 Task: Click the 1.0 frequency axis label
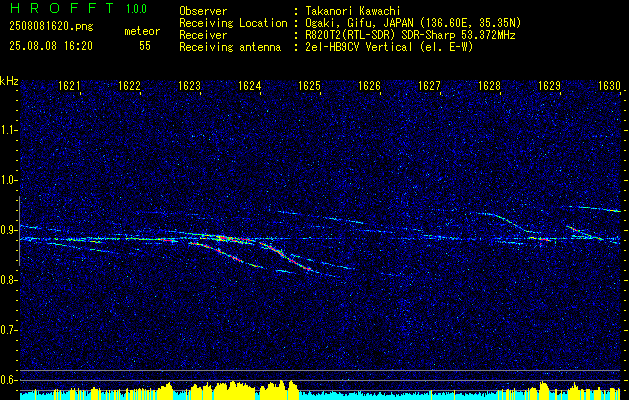8,180
